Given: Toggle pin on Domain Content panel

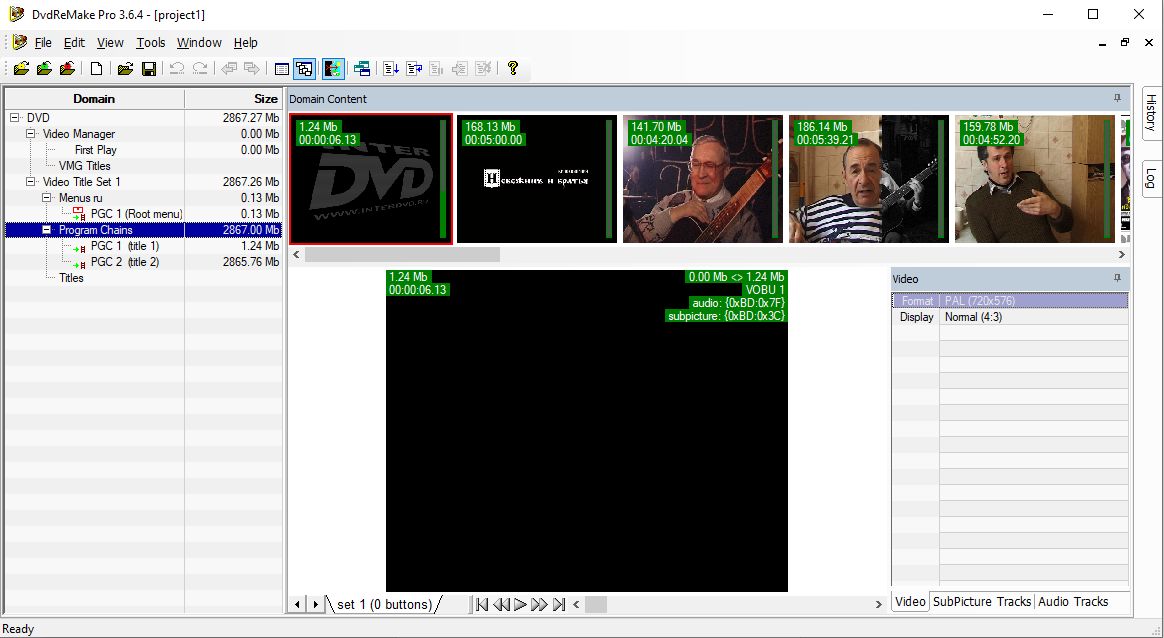Looking at the screenshot, I should click(x=1117, y=98).
